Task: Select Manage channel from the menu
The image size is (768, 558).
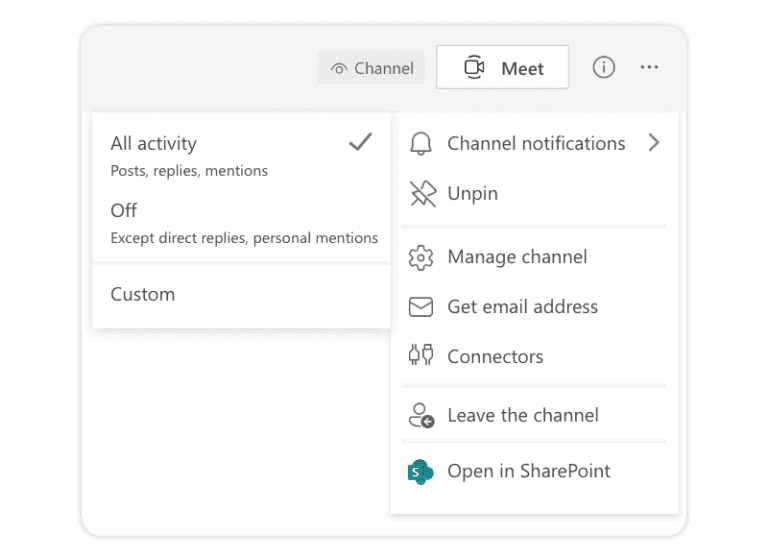Action: (x=534, y=257)
